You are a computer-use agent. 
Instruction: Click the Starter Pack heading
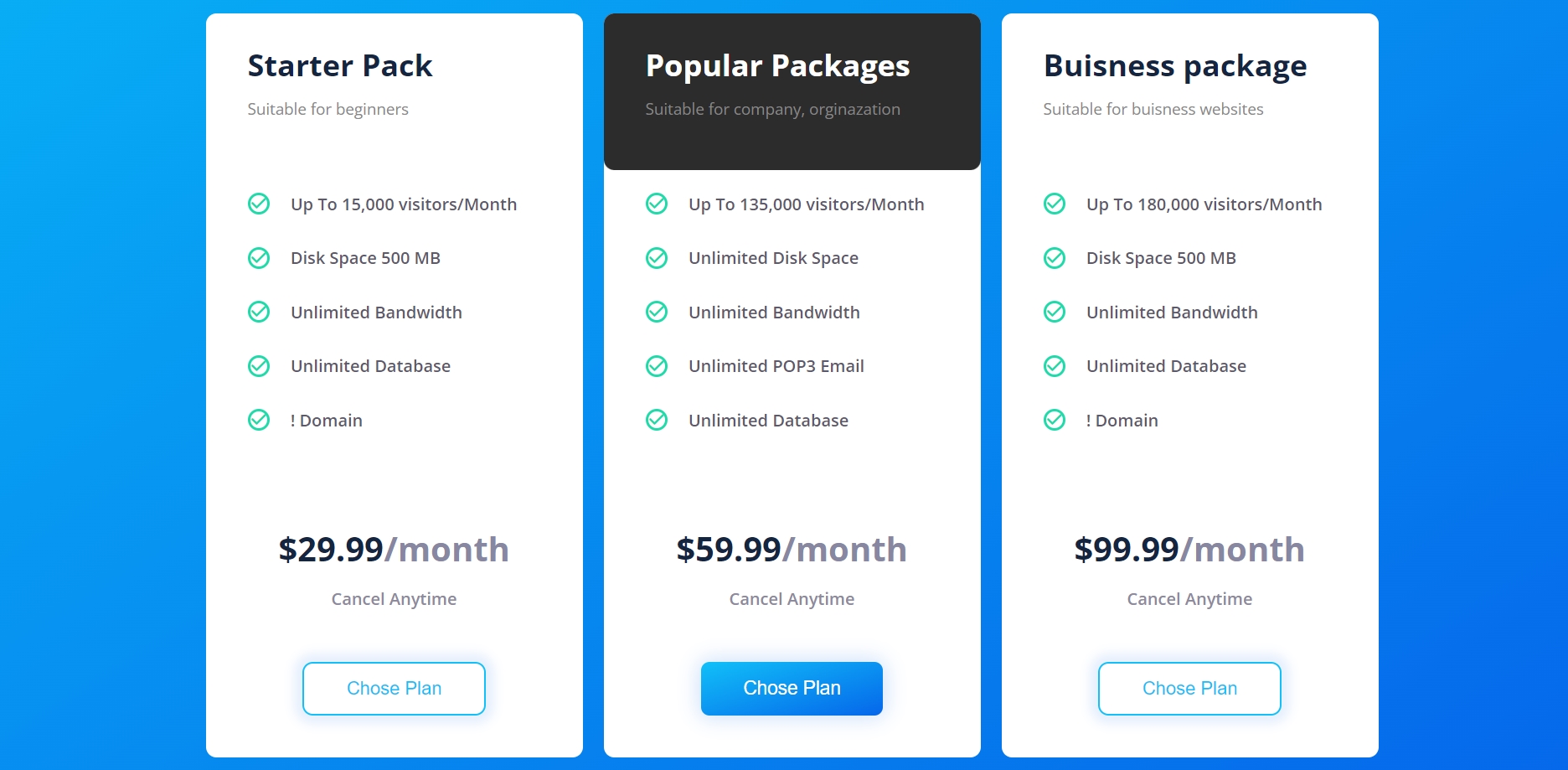[x=340, y=65]
